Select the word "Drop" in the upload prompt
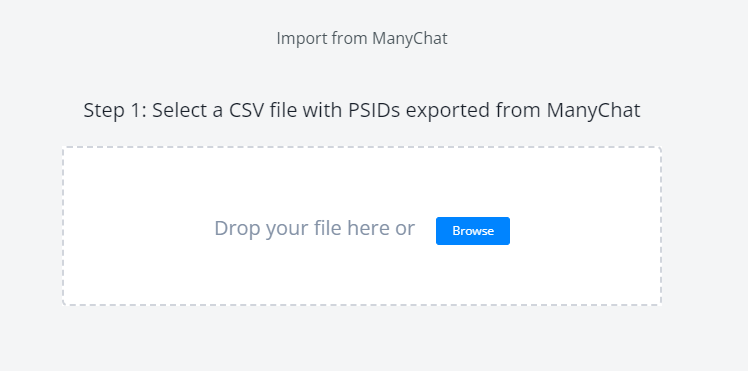The height and width of the screenshot is (371, 748). pyautogui.click(x=237, y=228)
